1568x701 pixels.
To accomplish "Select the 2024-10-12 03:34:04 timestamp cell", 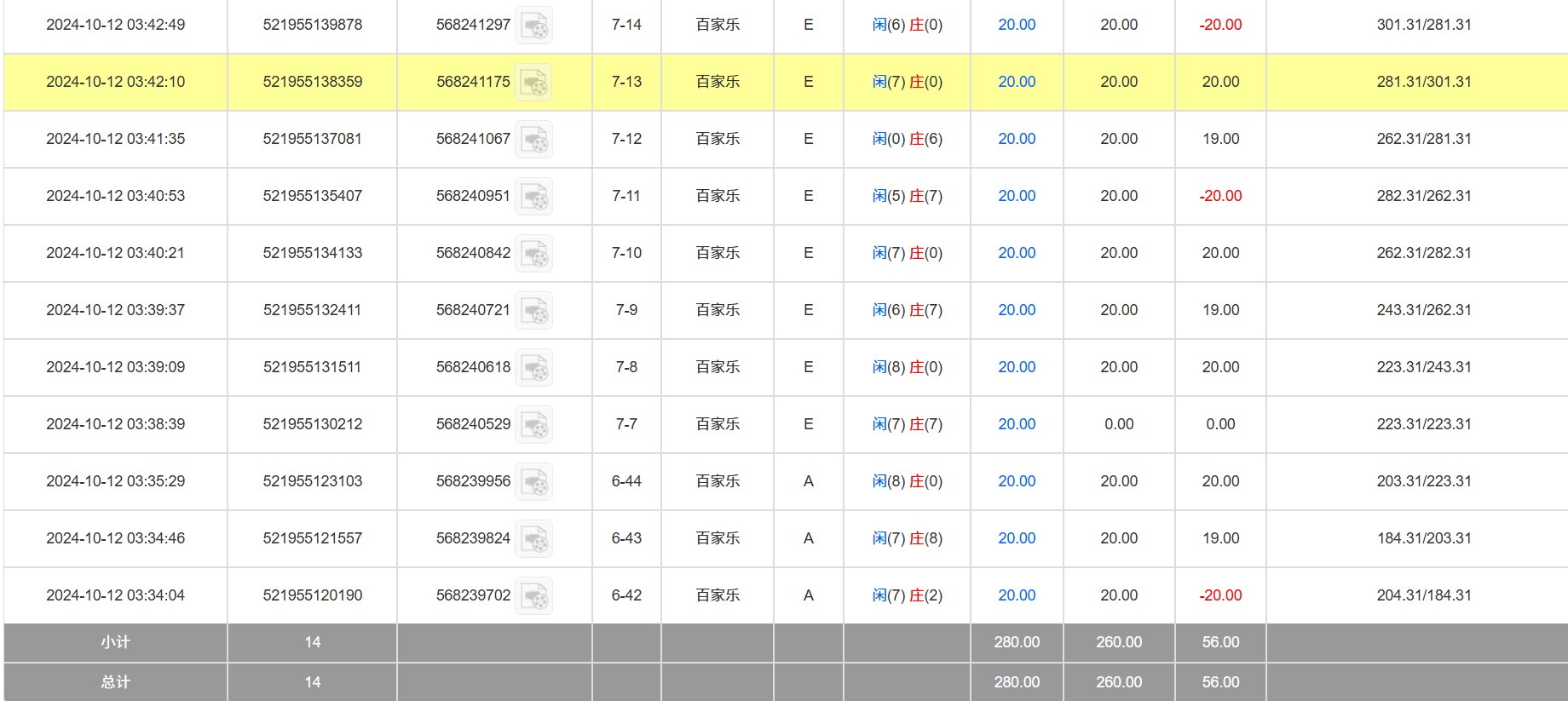I will (x=115, y=595).
